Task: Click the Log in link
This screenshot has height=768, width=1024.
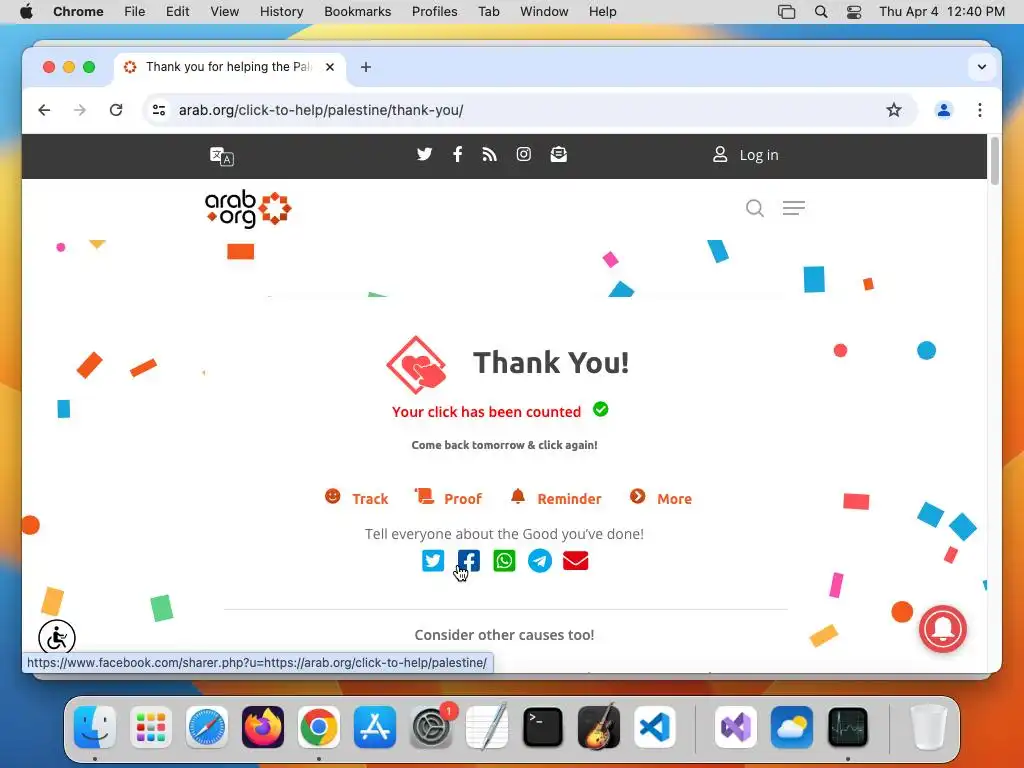Action: [x=745, y=155]
